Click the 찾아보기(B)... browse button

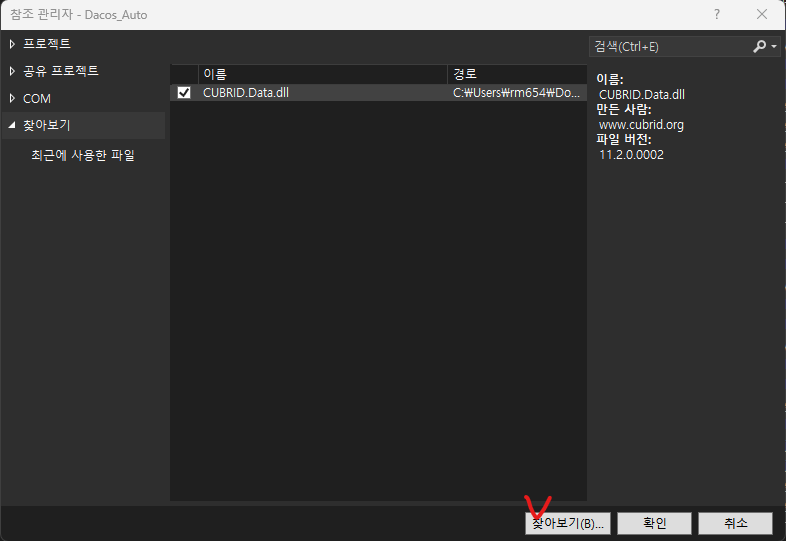coord(567,523)
